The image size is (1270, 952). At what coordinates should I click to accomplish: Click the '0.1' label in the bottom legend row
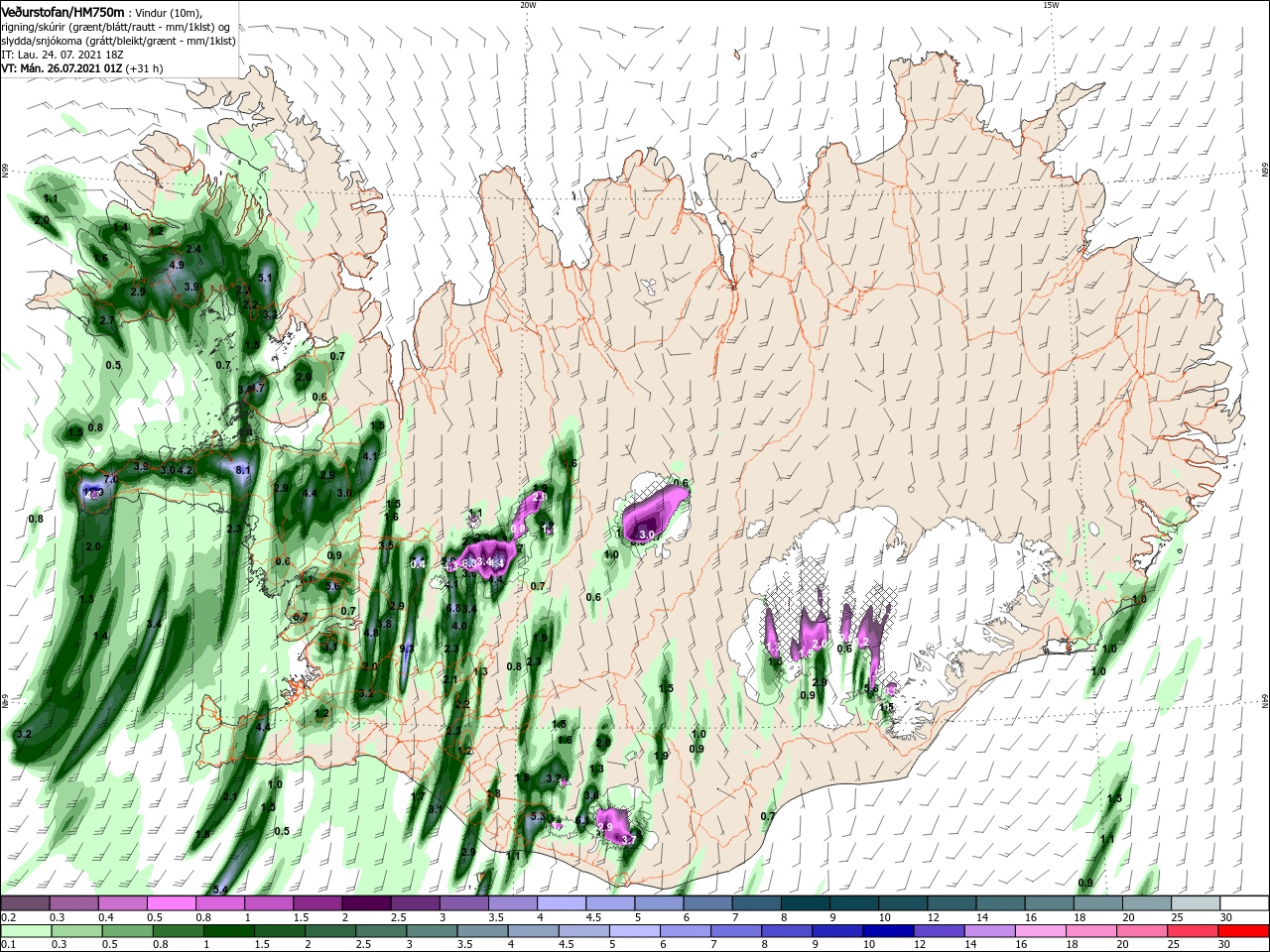tap(8, 944)
